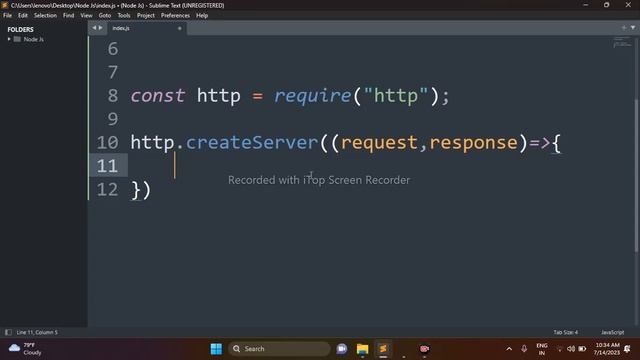Open the Goto menu

[104, 16]
